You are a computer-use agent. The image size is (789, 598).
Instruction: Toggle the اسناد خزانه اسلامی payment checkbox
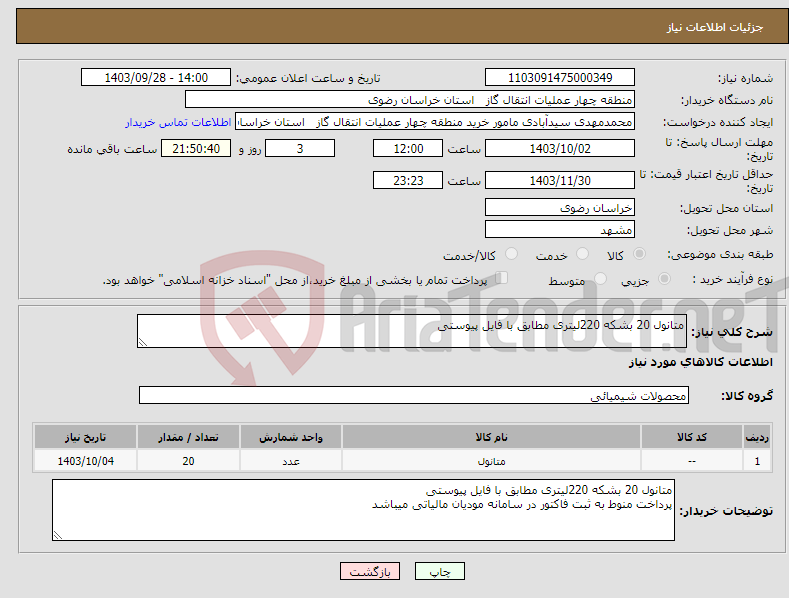pos(502,278)
